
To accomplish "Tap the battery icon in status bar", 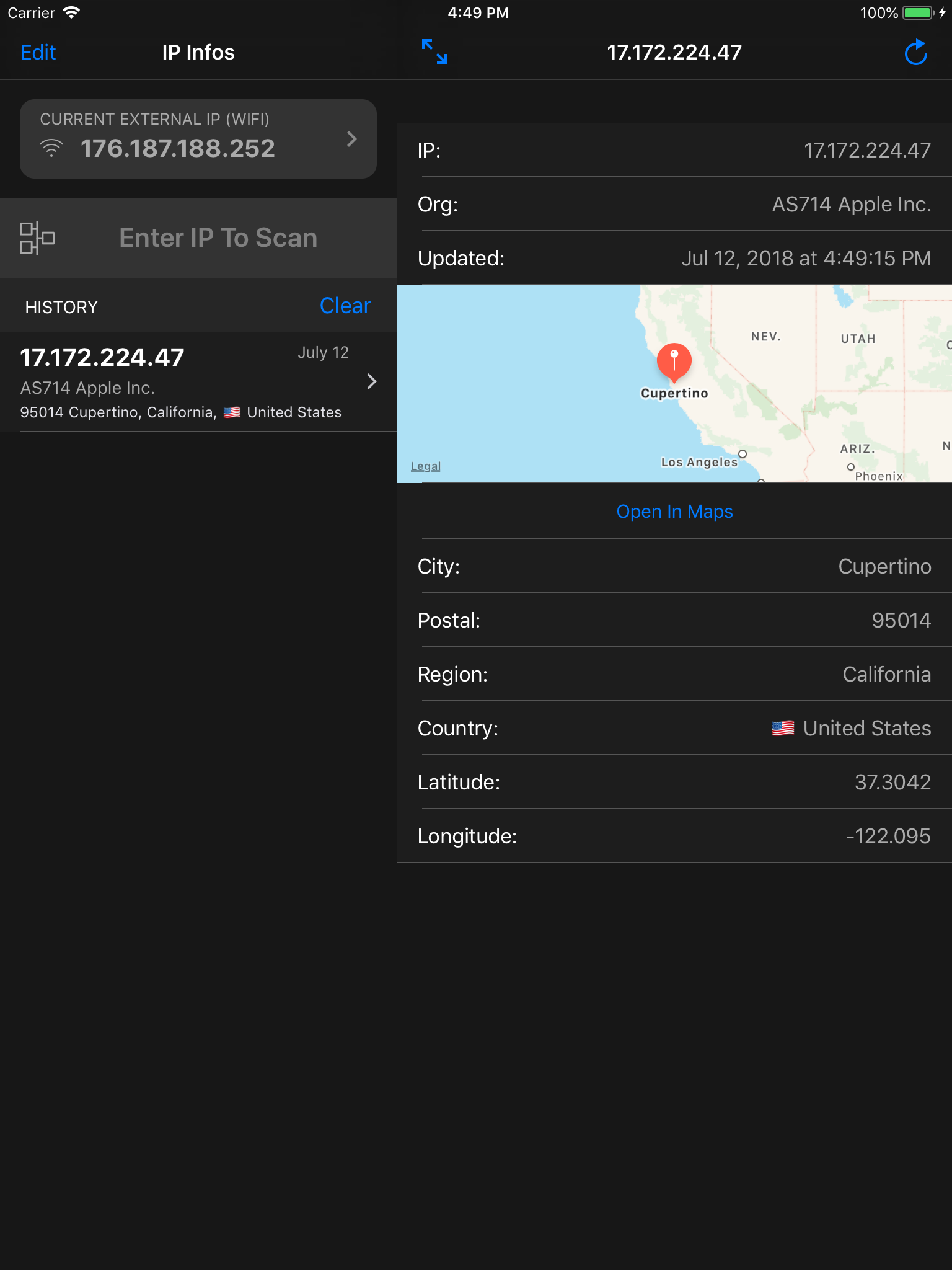I will 919,13.
